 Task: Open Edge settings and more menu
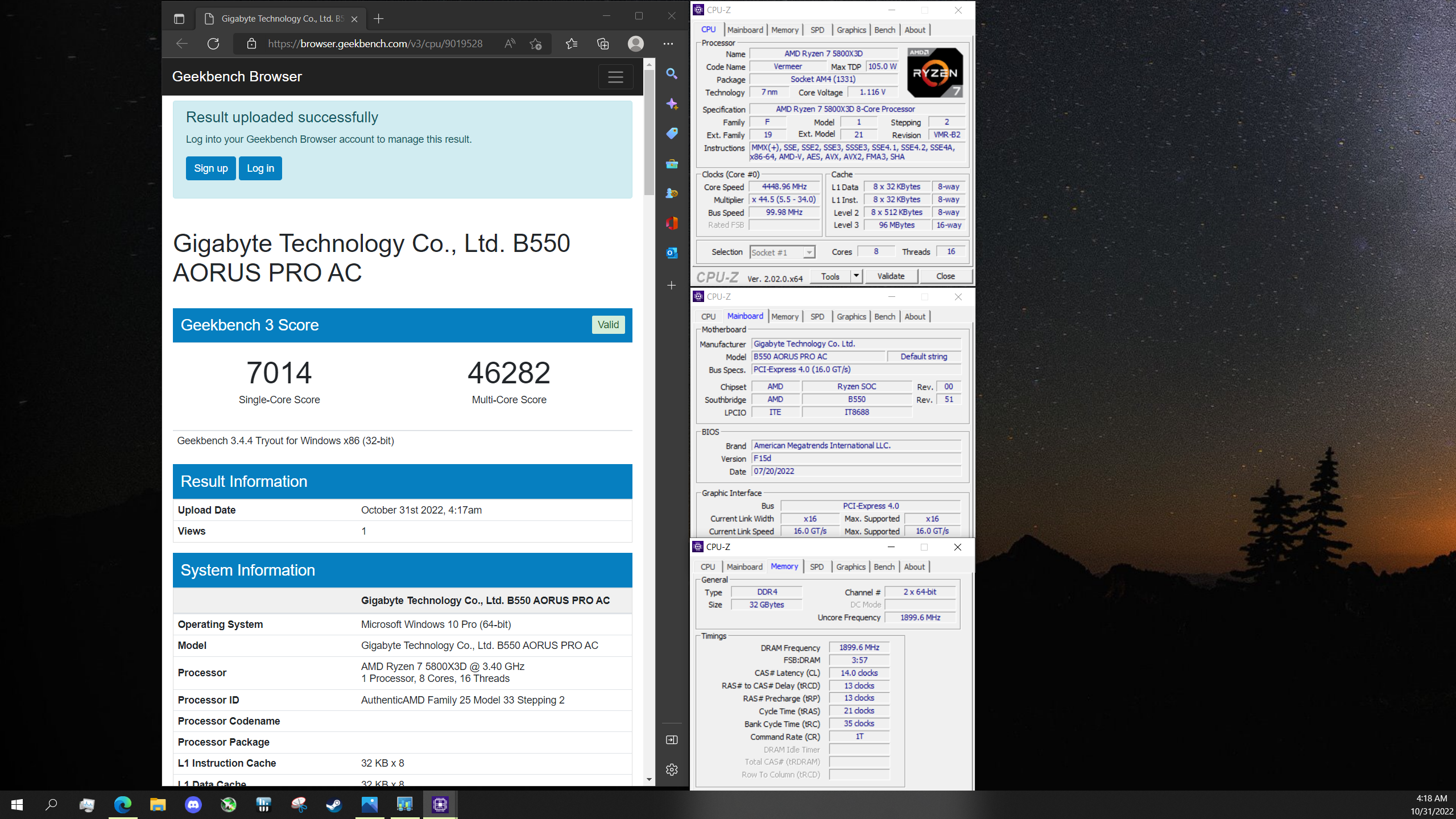click(x=668, y=44)
